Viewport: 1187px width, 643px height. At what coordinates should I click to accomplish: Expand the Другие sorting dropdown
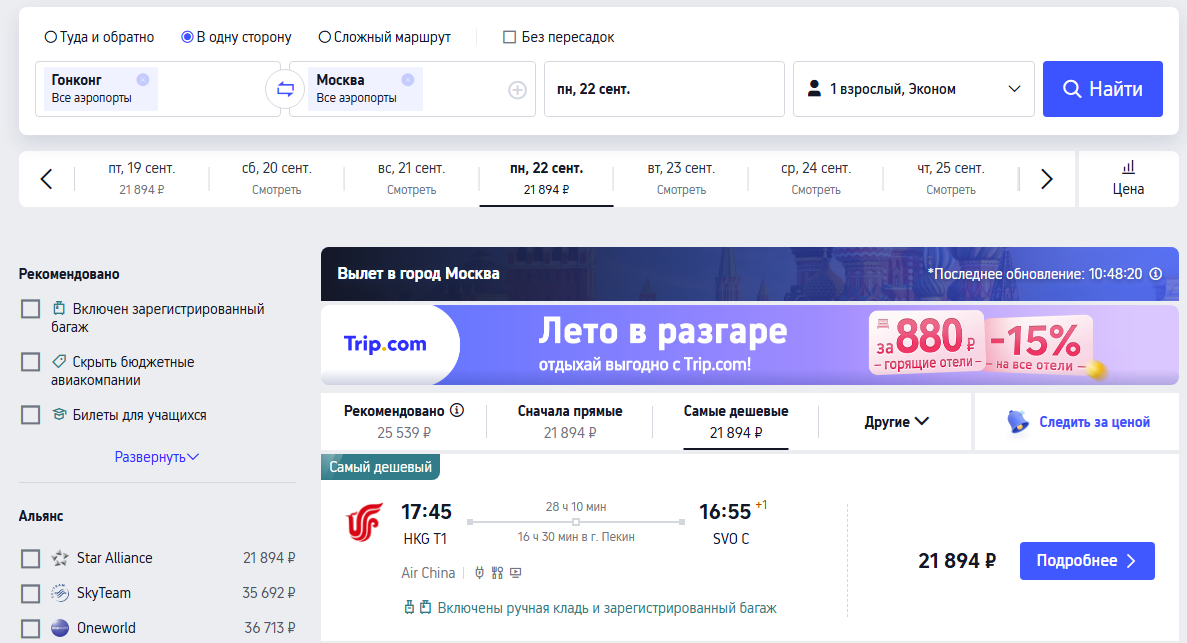[896, 422]
